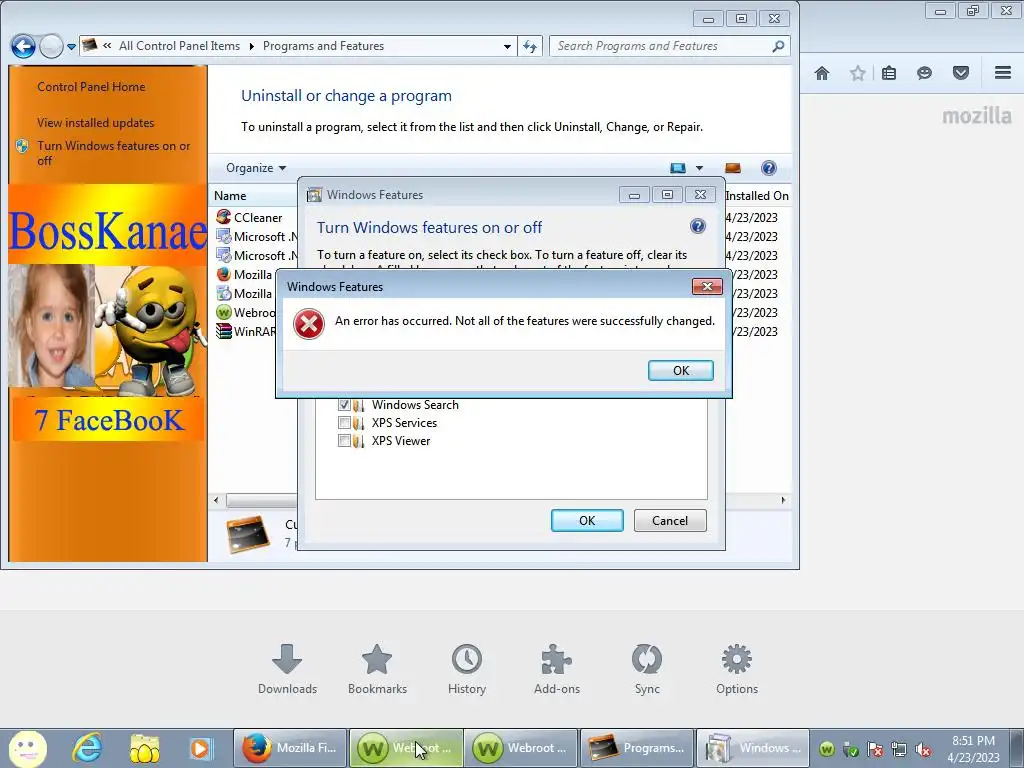Toggle the Windows Search checkbox

(344, 405)
